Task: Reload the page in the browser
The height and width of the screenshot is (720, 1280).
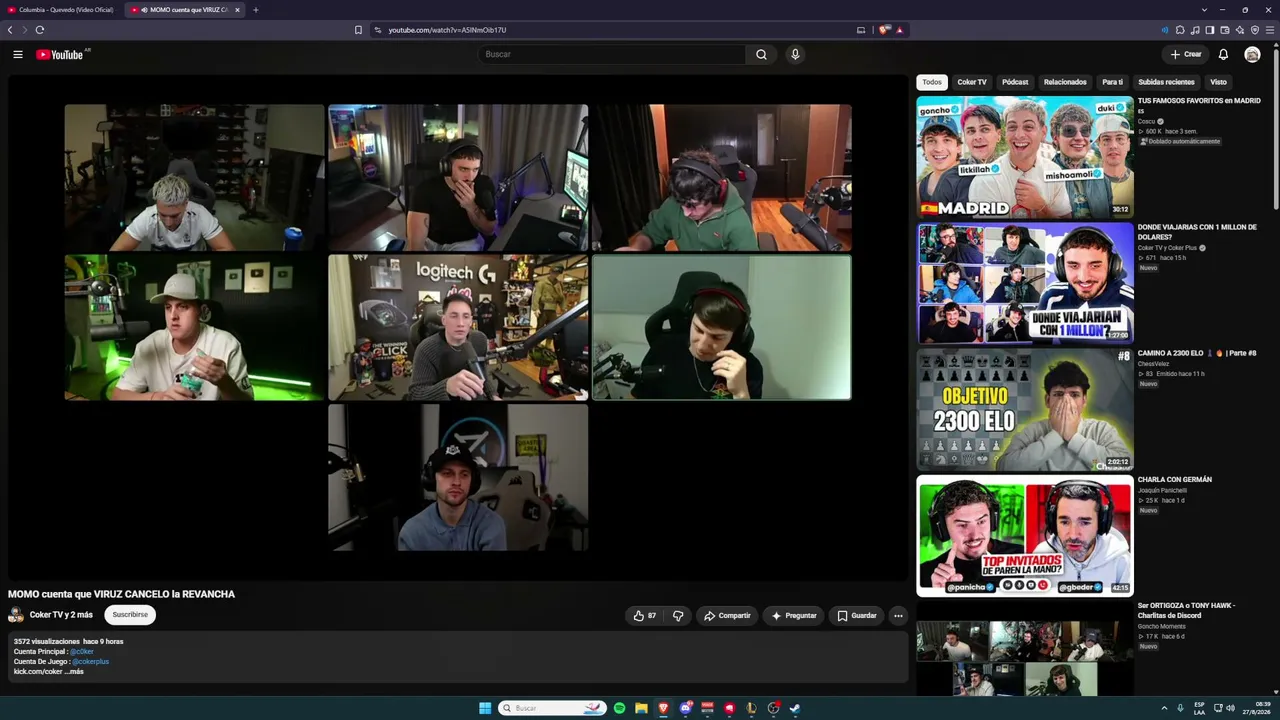Action: 40,30
